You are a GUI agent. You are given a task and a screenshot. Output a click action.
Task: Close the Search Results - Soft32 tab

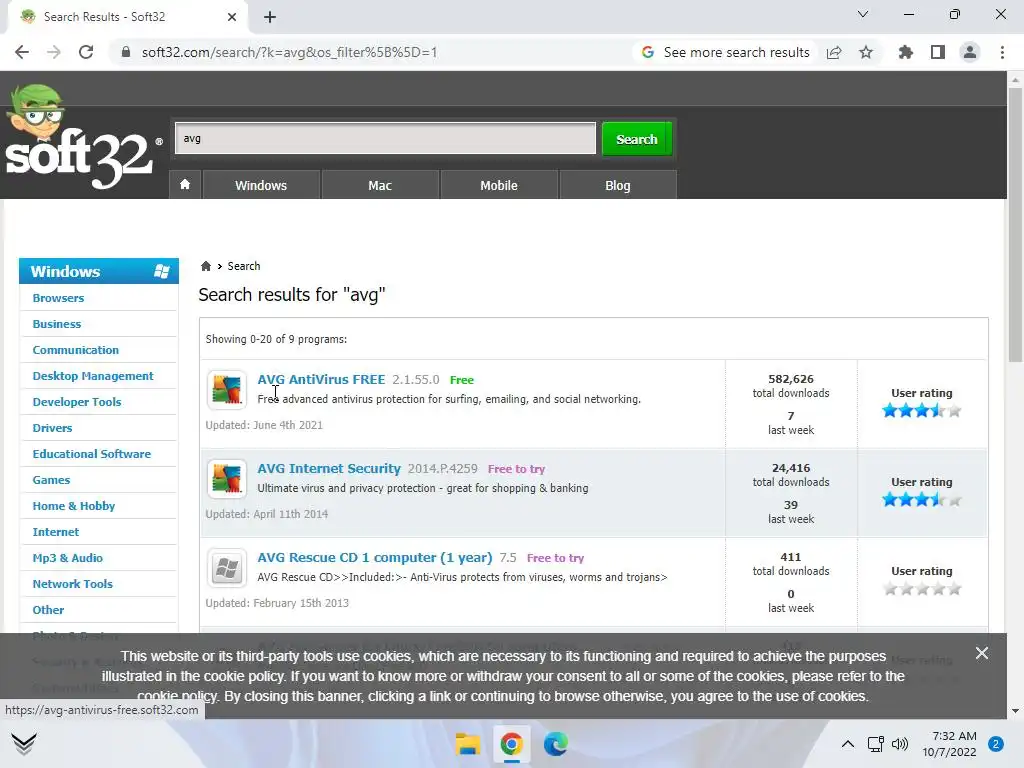point(232,17)
